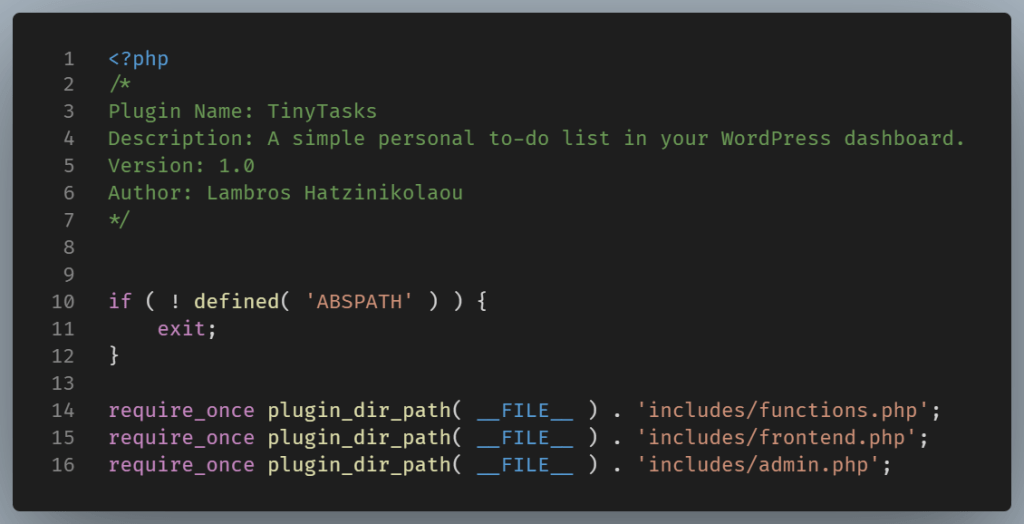The height and width of the screenshot is (524, 1024).
Task: Click the 'Author: Lambros Hatzinikolaou' line
Action: tap(285, 193)
